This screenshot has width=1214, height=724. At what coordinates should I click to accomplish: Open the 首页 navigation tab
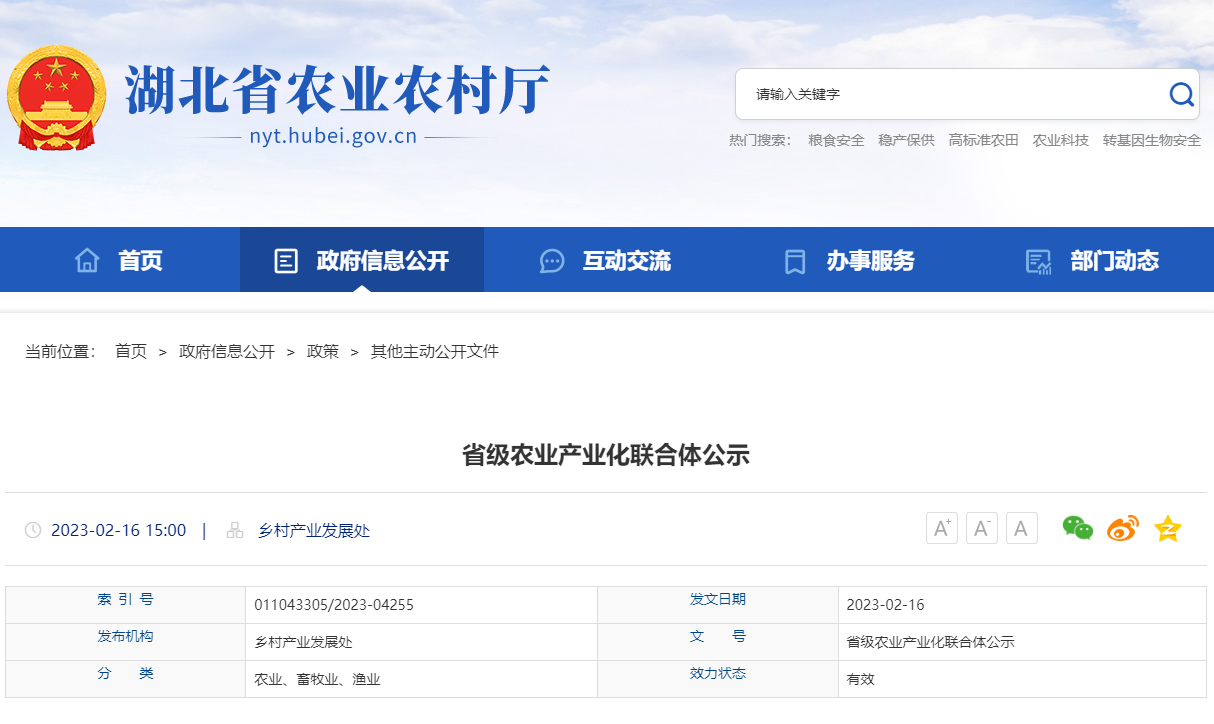(x=119, y=261)
